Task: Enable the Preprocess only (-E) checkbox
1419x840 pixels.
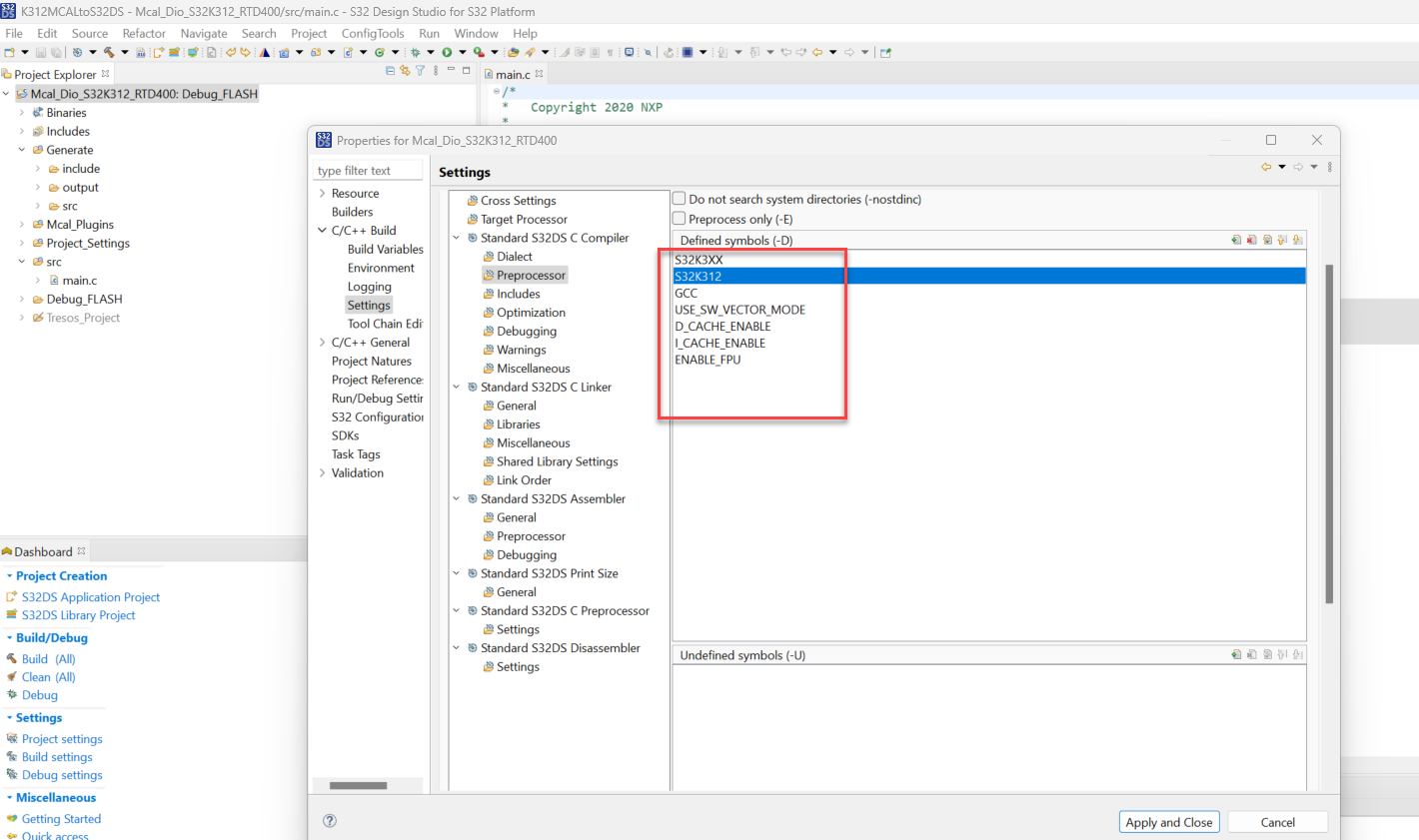Action: pos(680,219)
